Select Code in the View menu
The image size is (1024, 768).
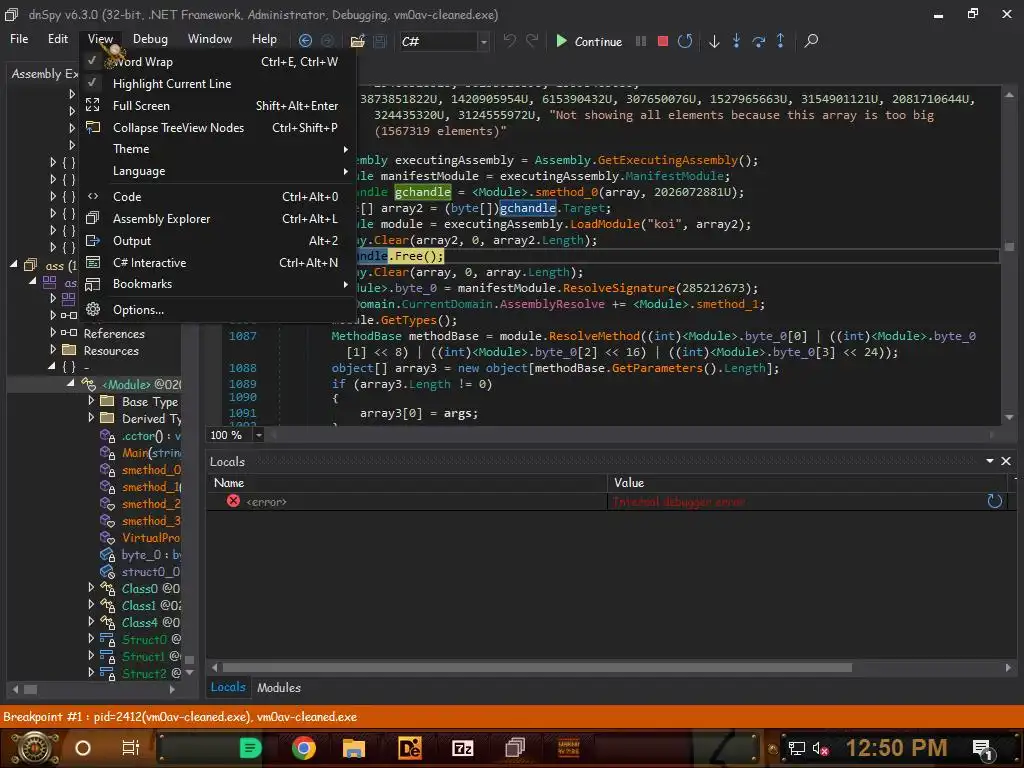217,197
